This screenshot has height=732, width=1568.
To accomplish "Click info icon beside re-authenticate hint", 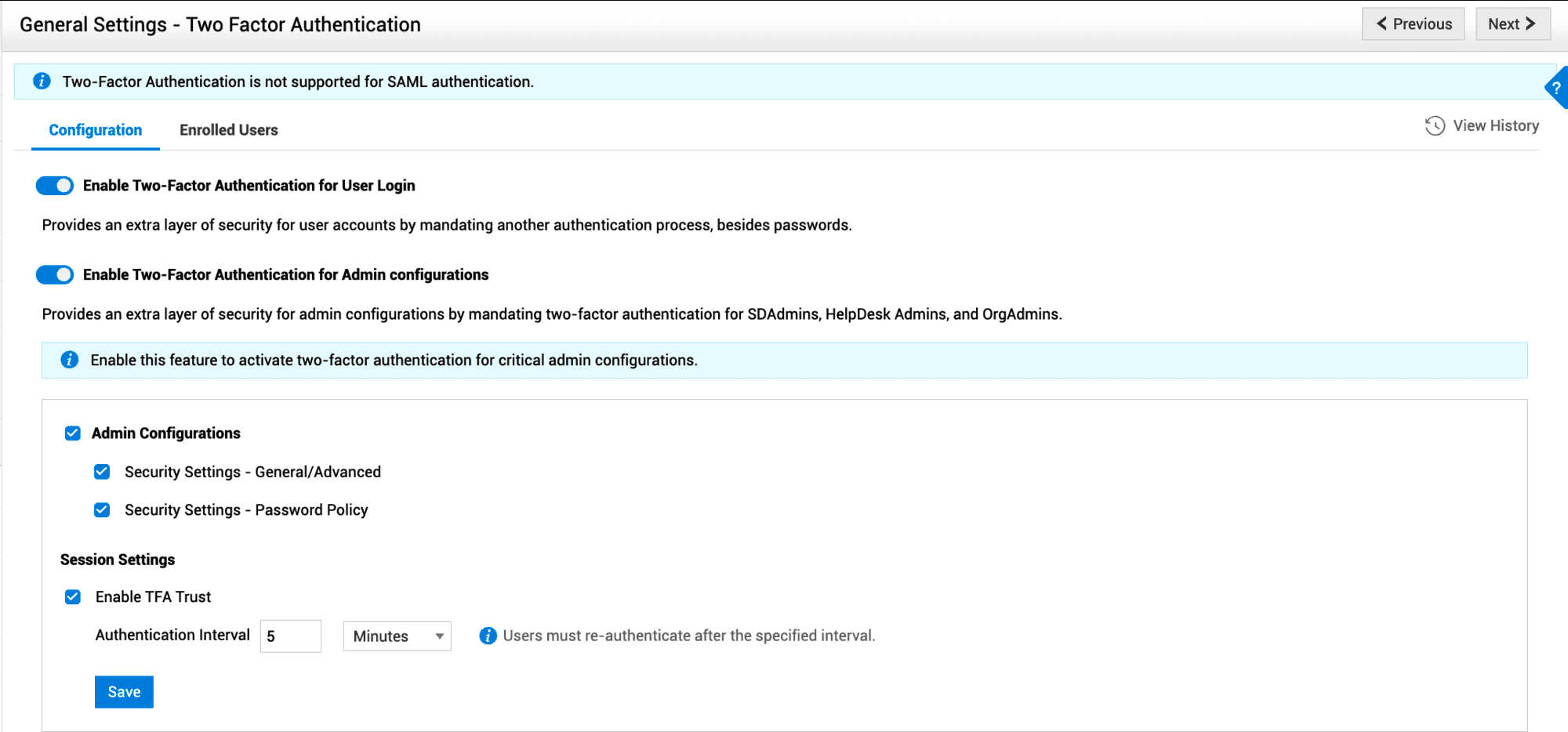I will pyautogui.click(x=488, y=636).
